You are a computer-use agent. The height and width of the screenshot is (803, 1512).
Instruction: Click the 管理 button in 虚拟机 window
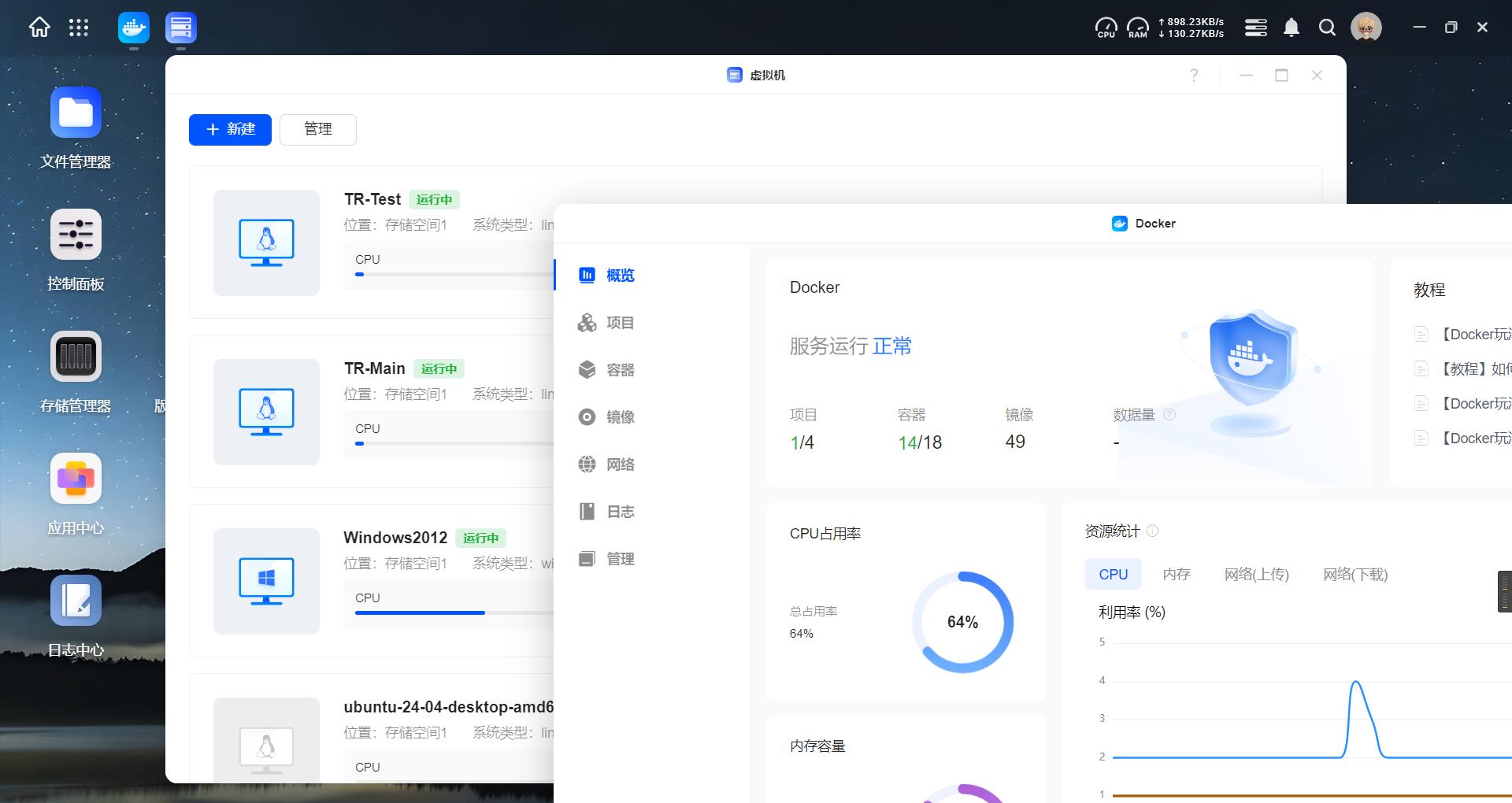point(318,129)
